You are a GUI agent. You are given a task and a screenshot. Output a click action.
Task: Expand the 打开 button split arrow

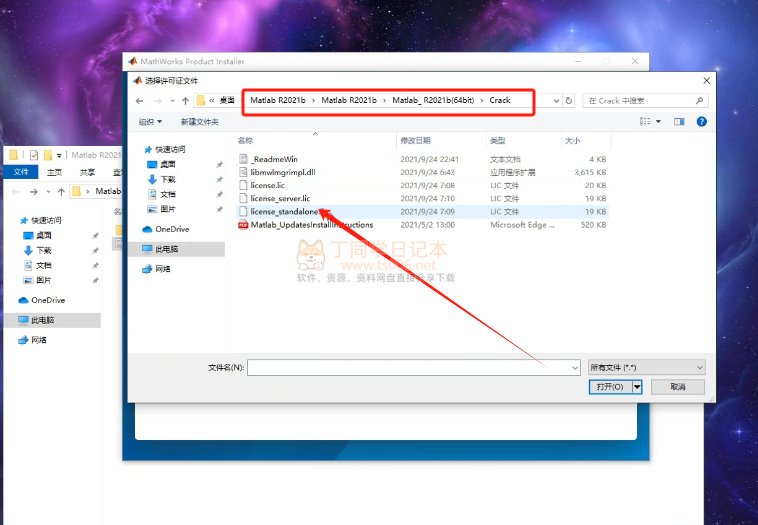click(637, 387)
